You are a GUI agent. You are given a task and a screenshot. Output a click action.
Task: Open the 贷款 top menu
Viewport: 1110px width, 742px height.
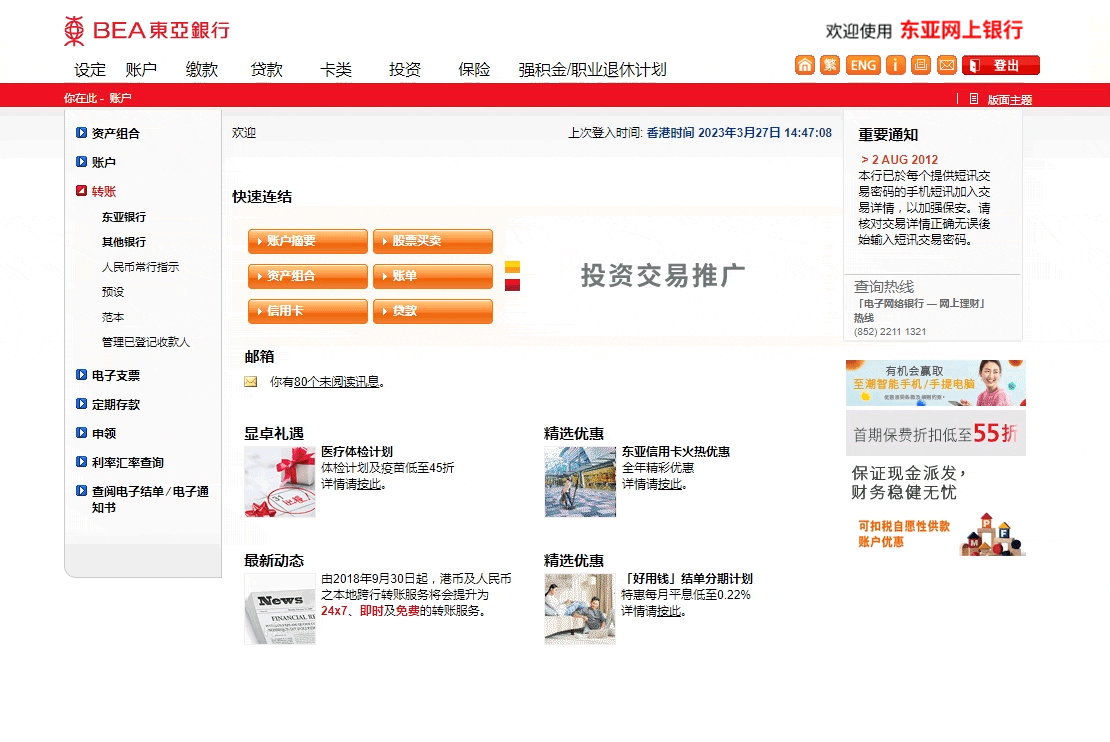point(266,69)
